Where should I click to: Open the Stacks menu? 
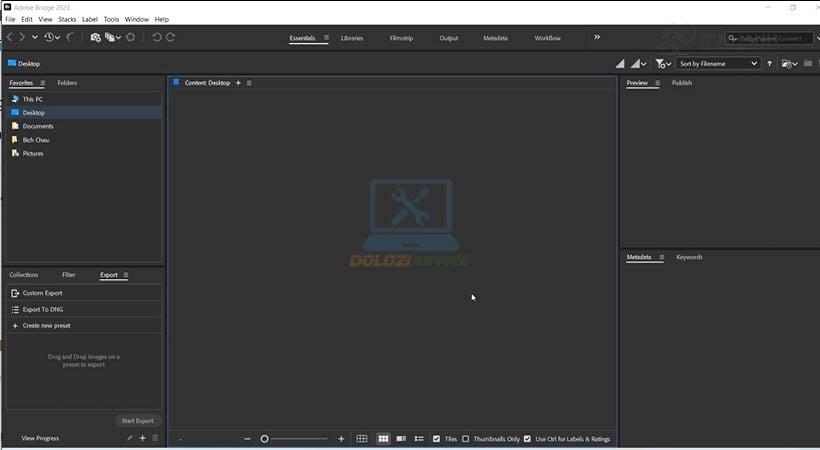[67, 19]
